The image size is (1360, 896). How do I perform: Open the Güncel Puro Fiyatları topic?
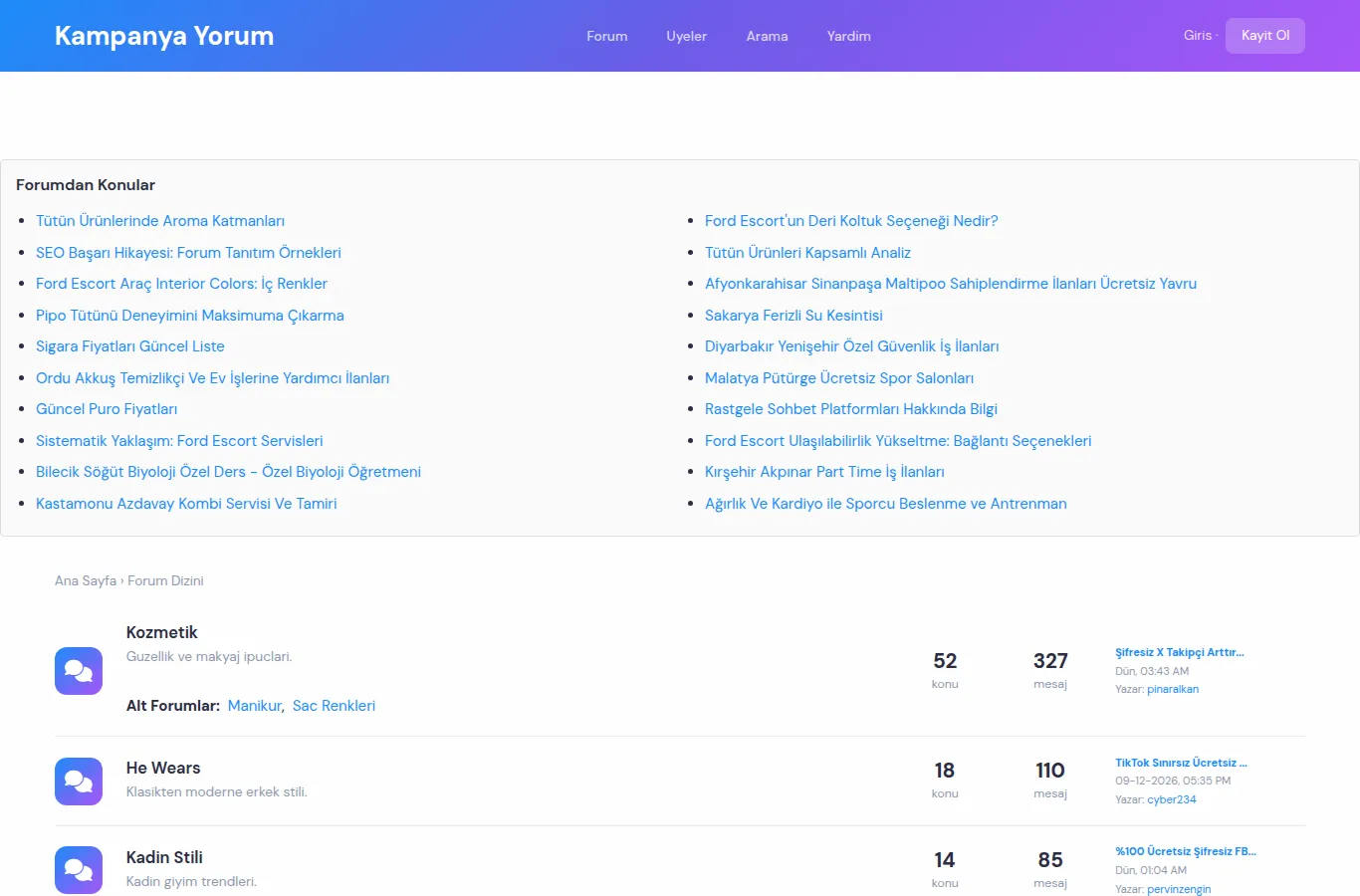click(107, 409)
